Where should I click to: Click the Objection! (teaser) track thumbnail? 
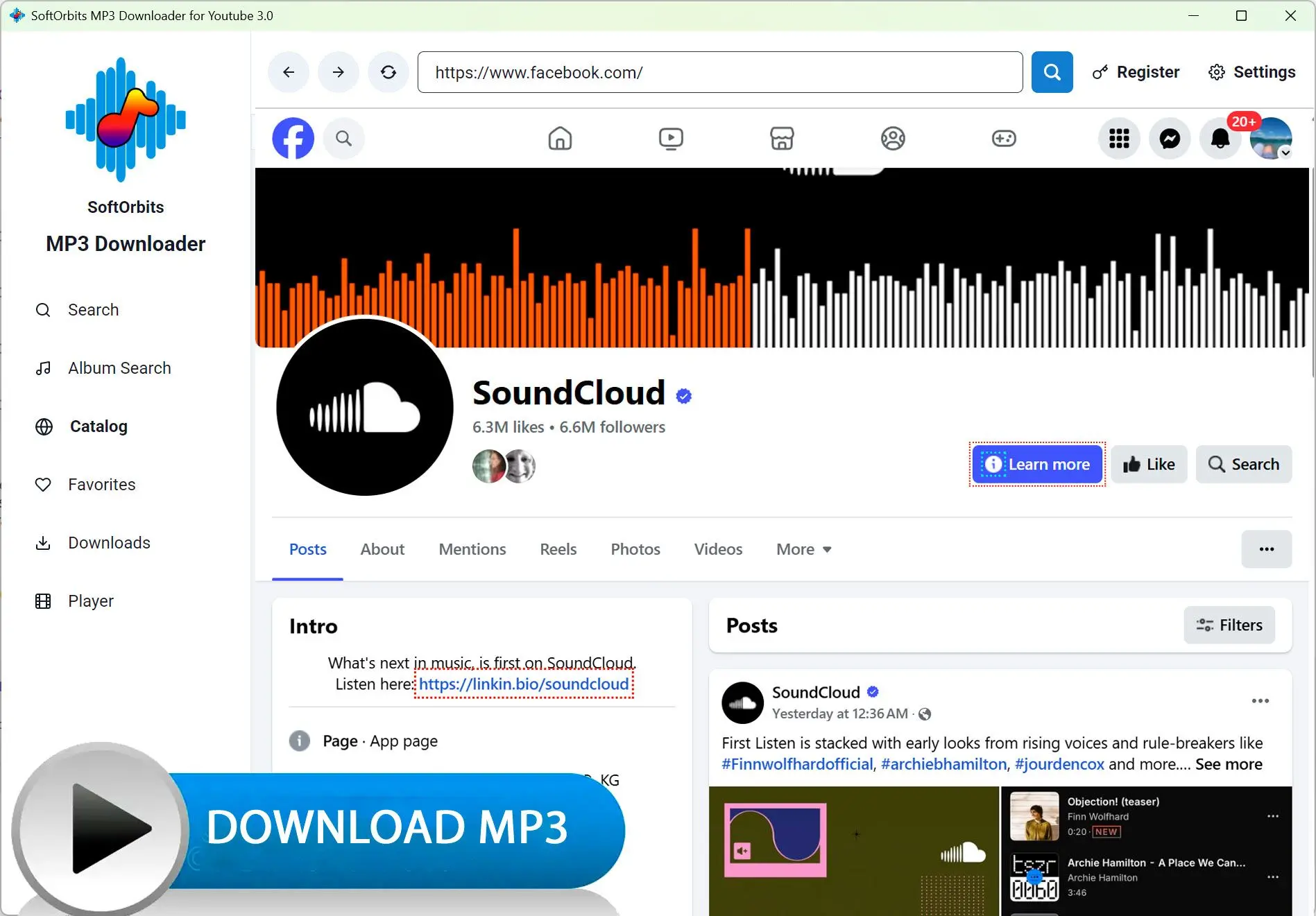[x=1034, y=816]
